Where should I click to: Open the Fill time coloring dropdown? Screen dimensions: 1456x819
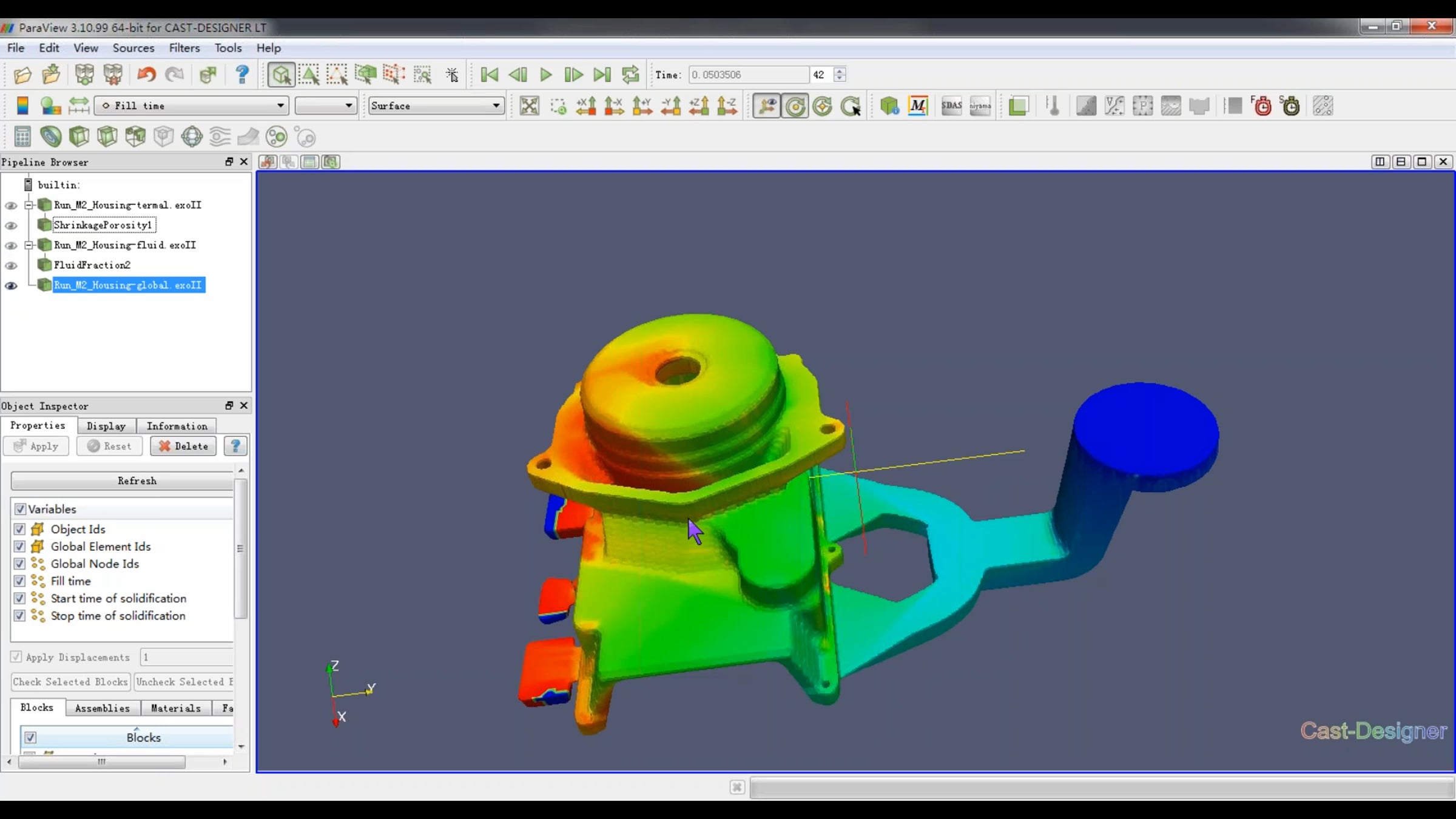(192, 106)
